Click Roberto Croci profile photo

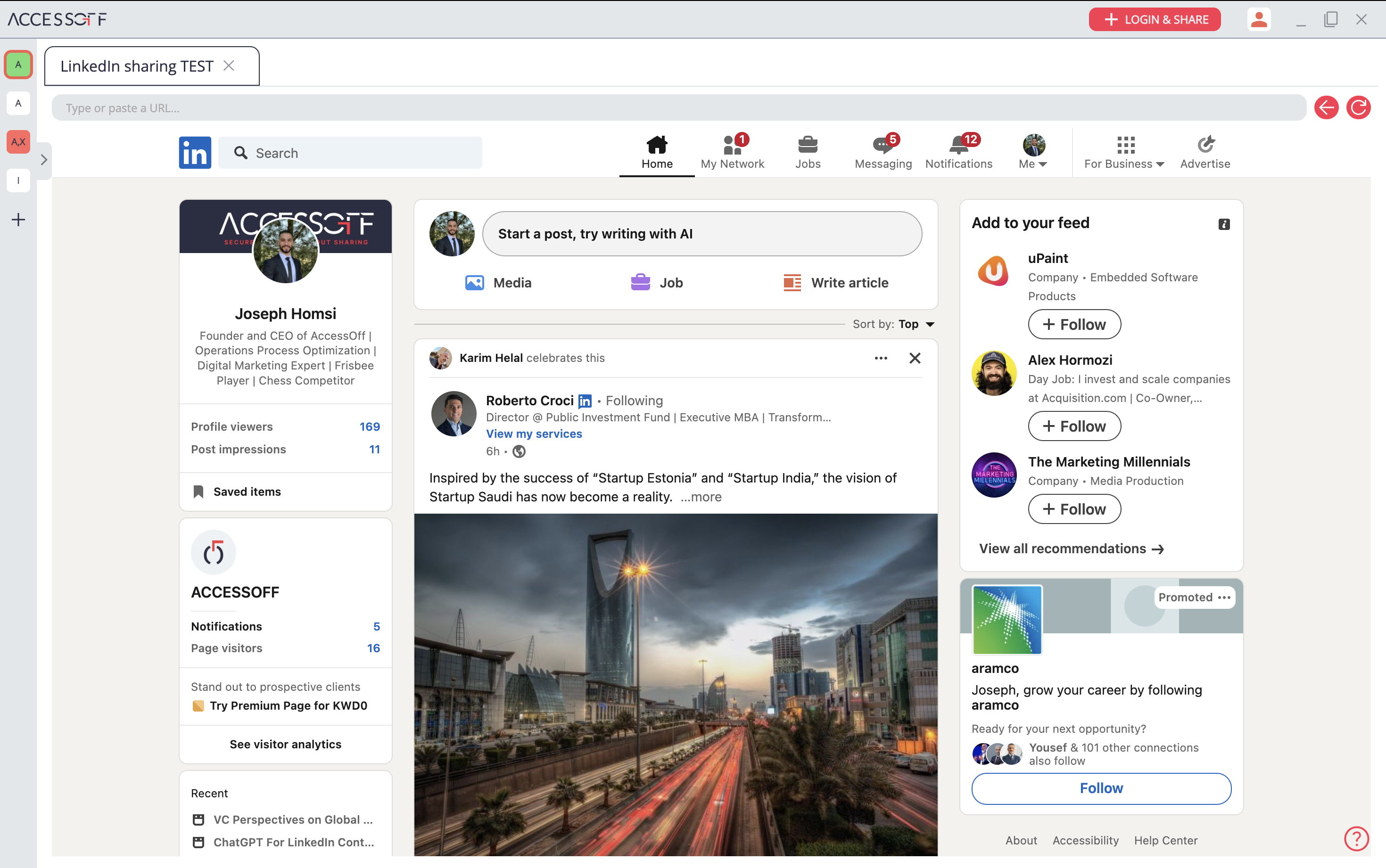tap(454, 414)
